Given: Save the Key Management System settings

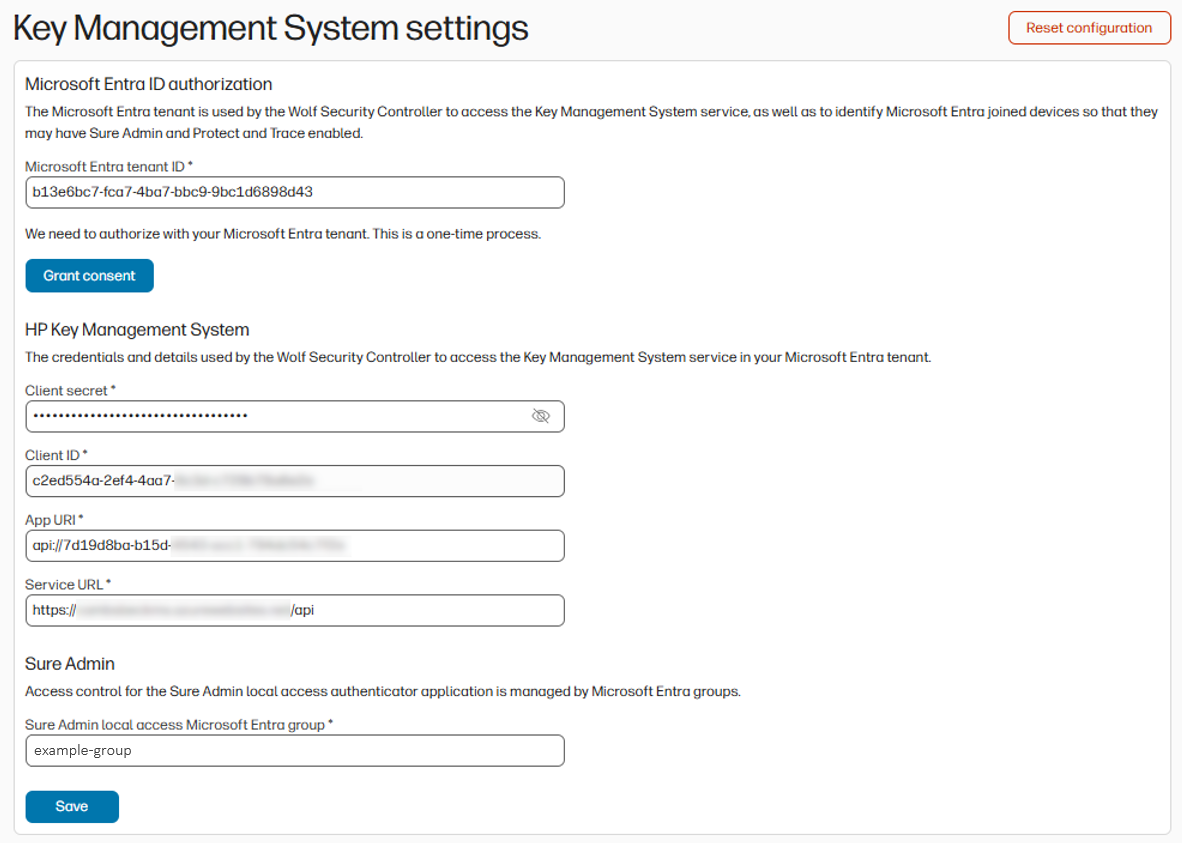Looking at the screenshot, I should point(72,807).
